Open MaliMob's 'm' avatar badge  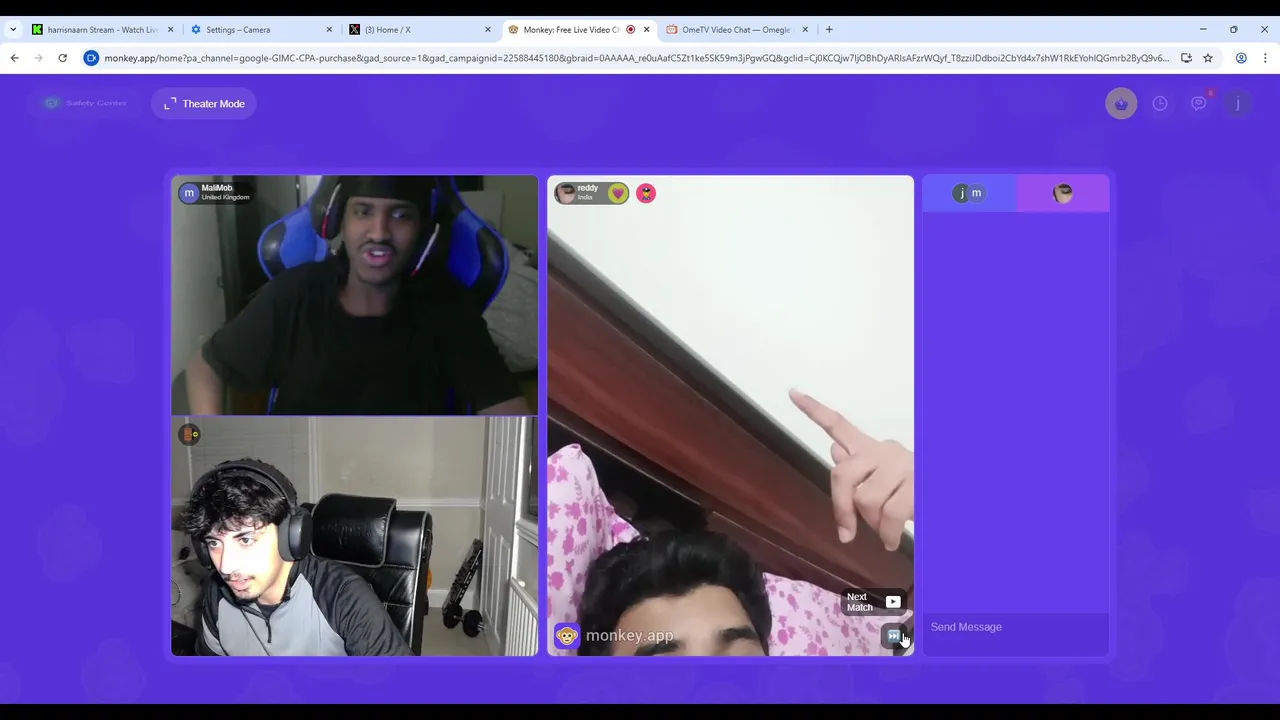click(189, 192)
